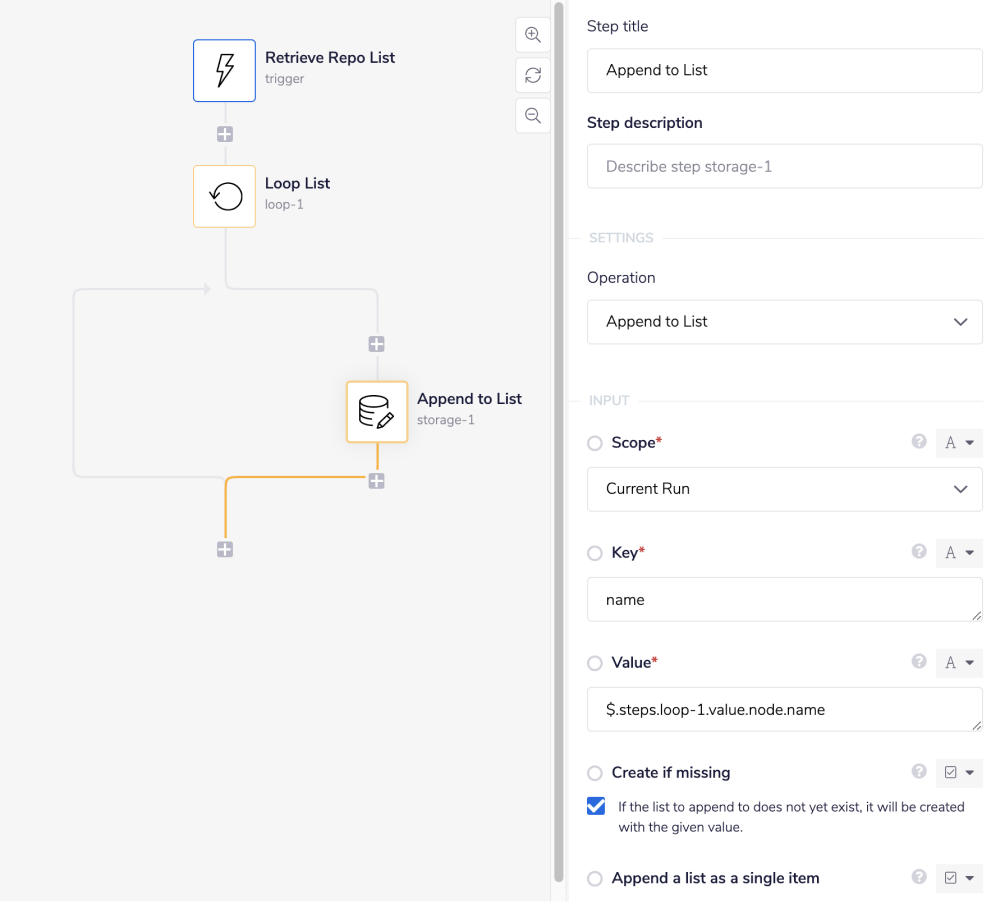Screen dimensions: 1000x902
Task: Open help for the Scope field
Action: click(x=919, y=441)
